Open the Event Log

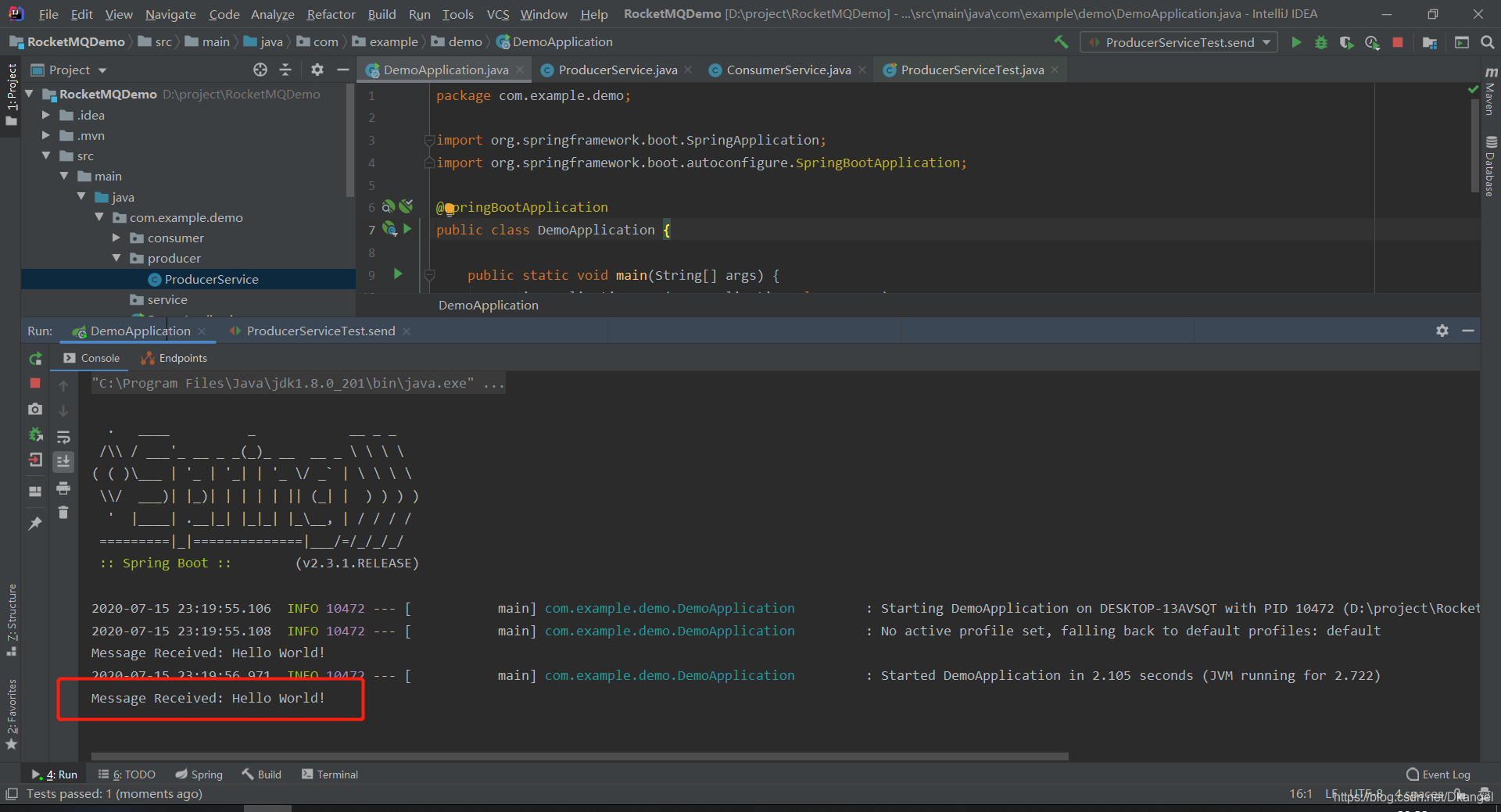tap(1438, 774)
